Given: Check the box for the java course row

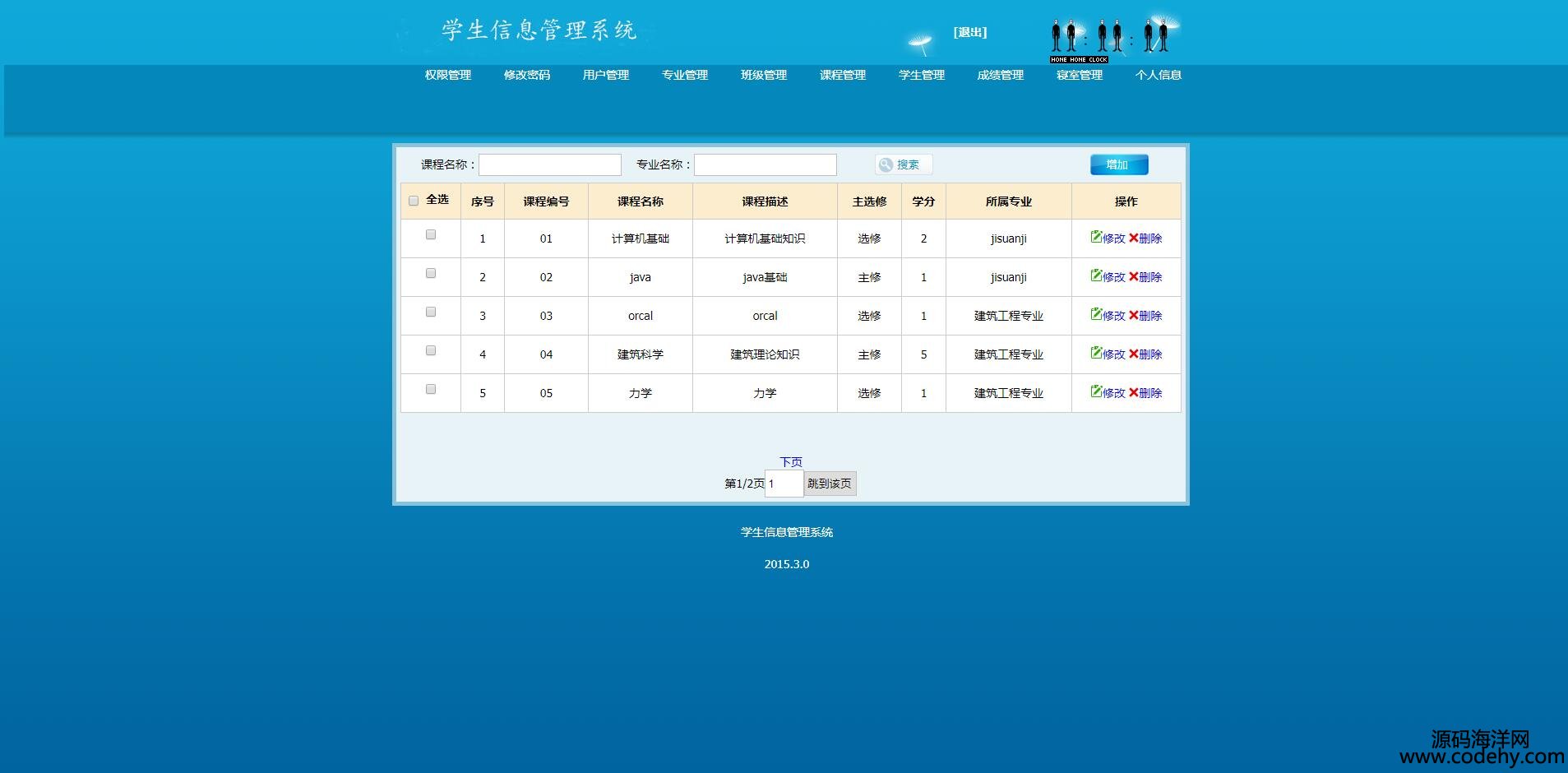Looking at the screenshot, I should click(x=431, y=273).
